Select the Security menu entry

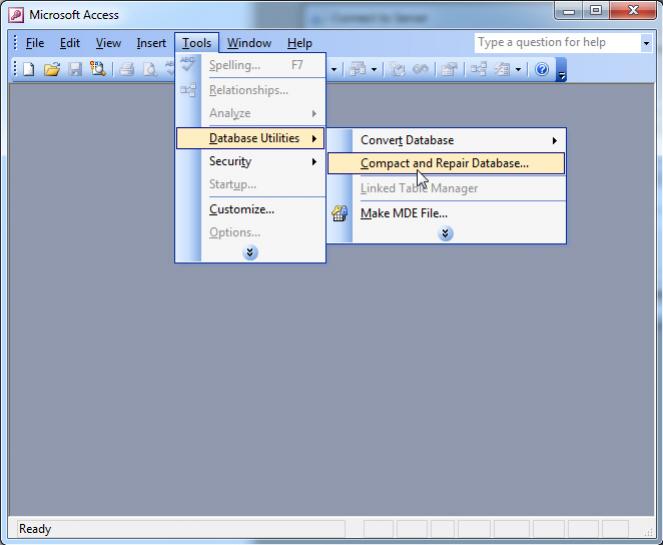coord(250,161)
